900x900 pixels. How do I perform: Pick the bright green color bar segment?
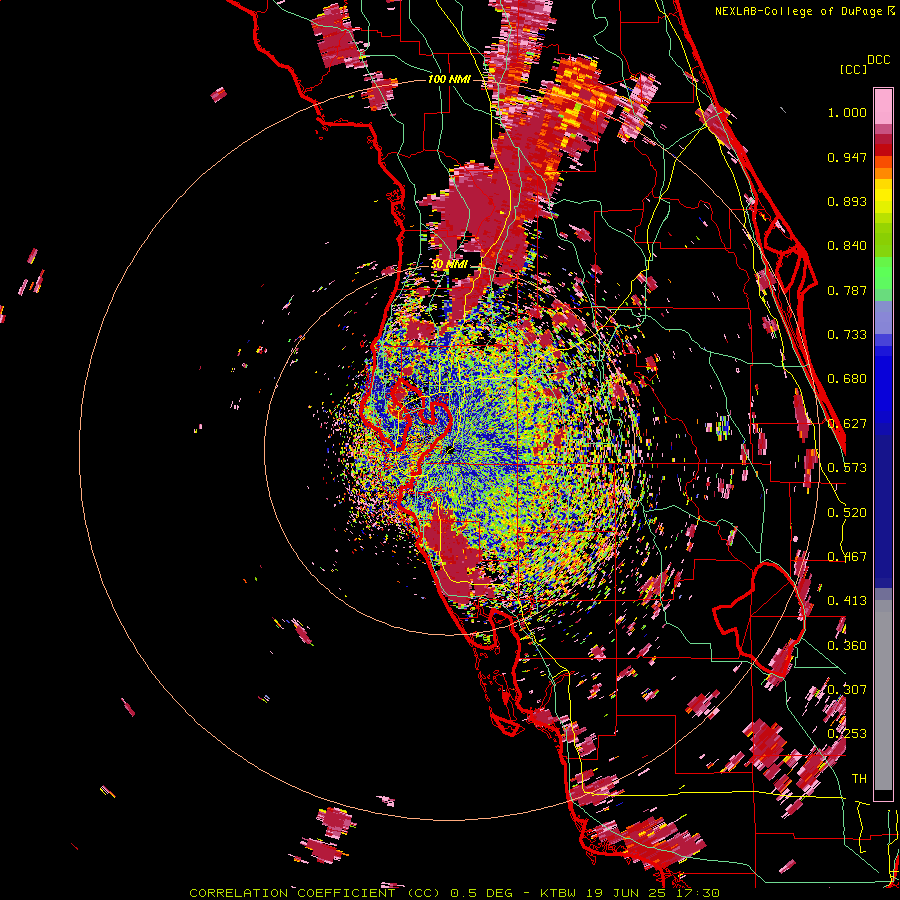coord(883,273)
